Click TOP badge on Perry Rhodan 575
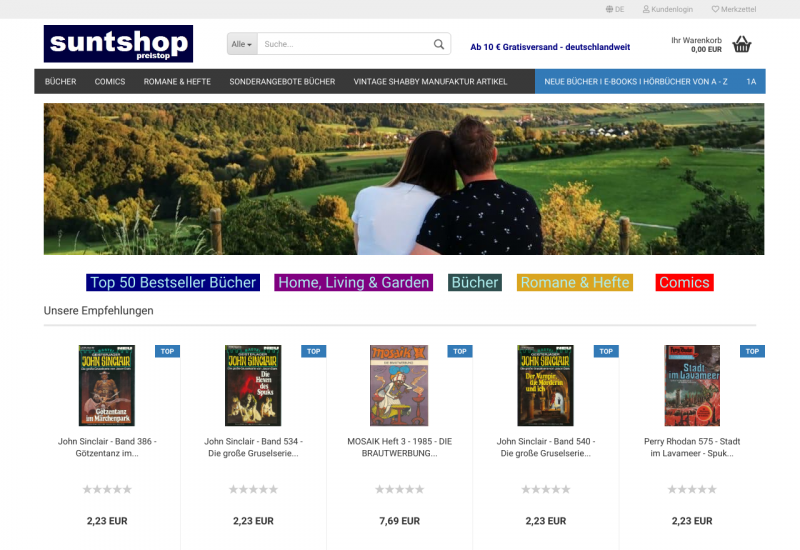Image resolution: width=800 pixels, height=550 pixels. [x=752, y=351]
